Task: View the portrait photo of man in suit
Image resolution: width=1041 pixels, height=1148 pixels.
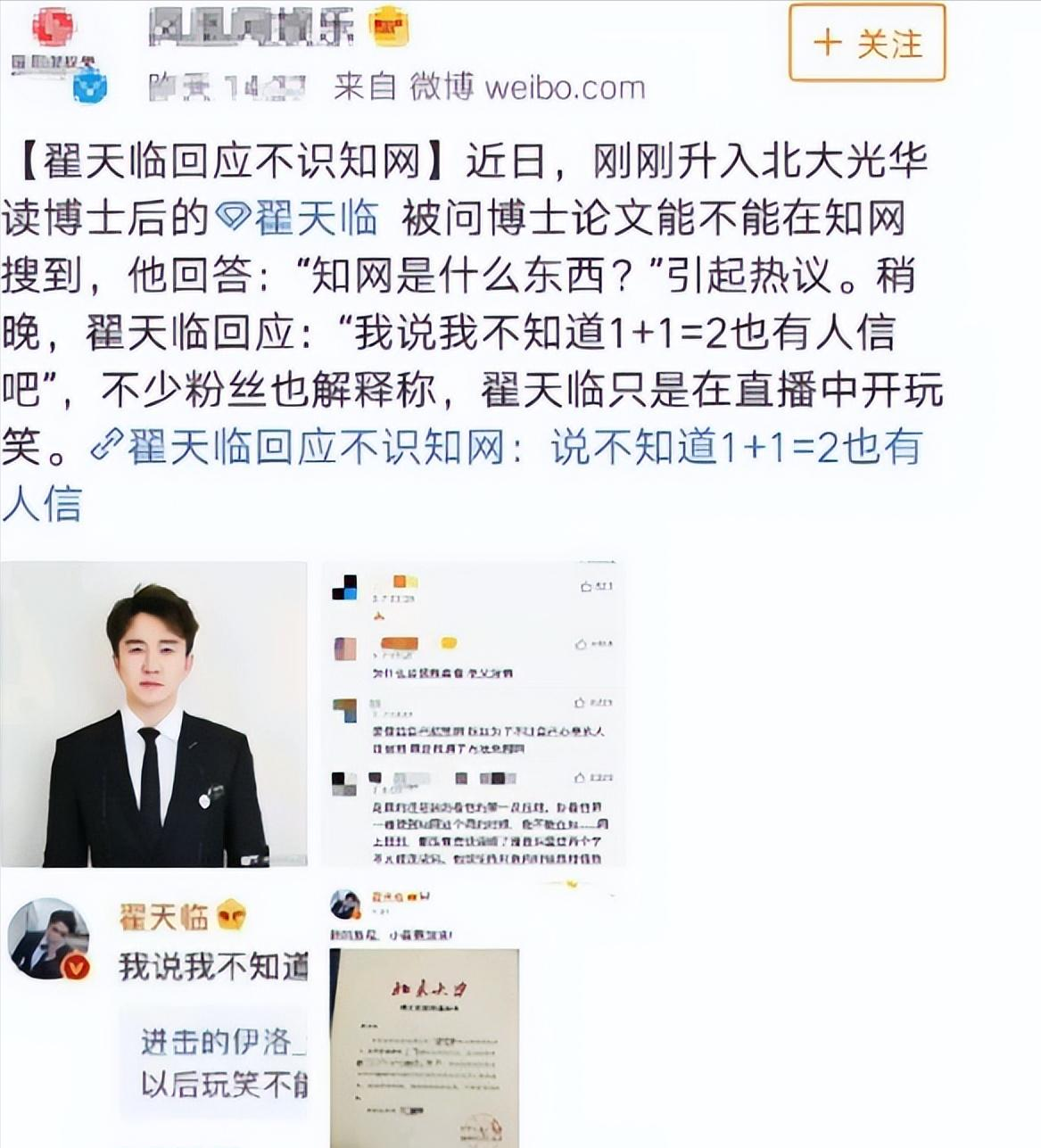Action: point(154,714)
